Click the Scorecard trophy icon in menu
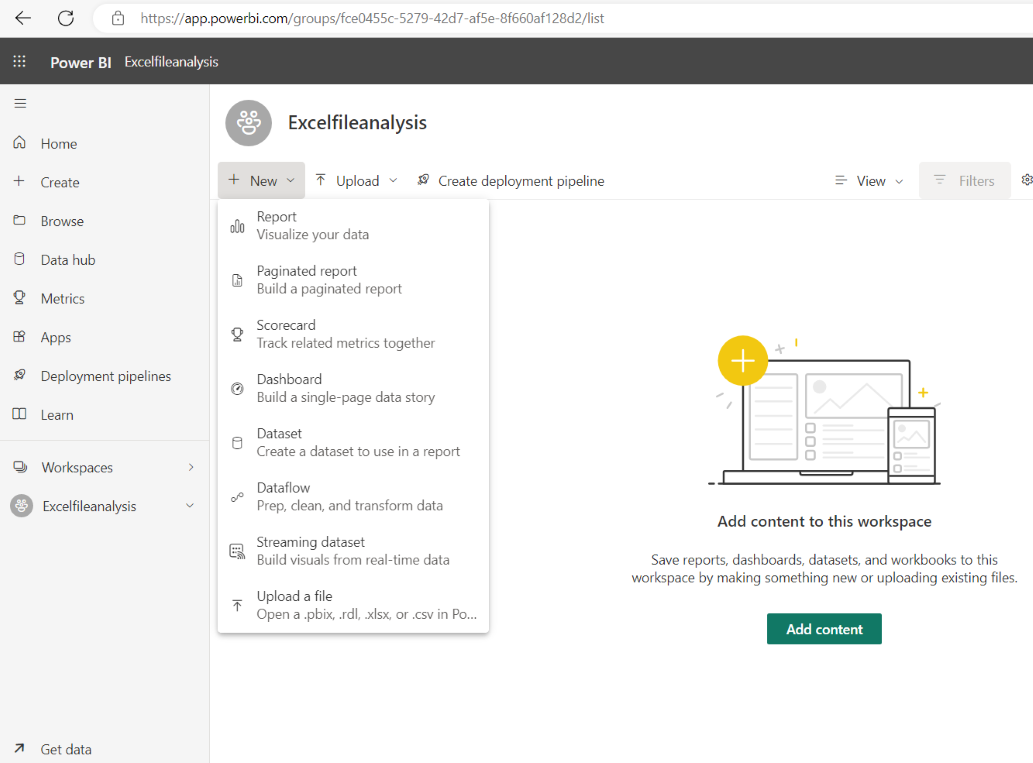Screen dimensions: 1033x763 [x=237, y=335]
